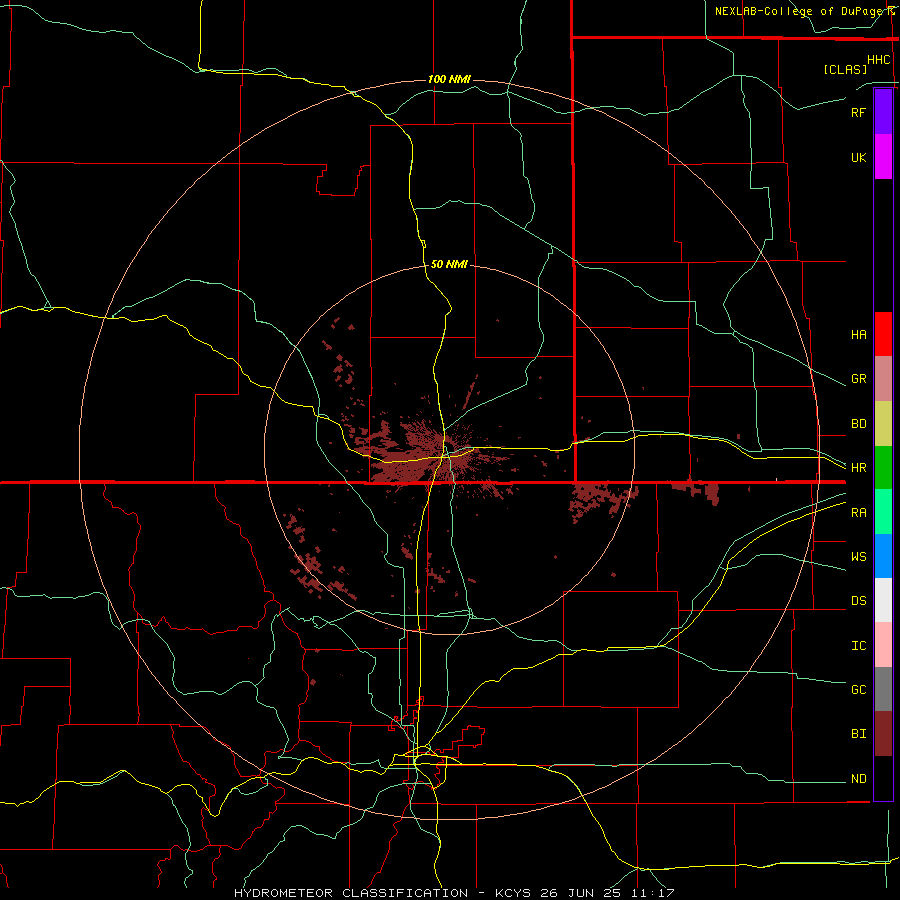Click the white DS legend swatch
This screenshot has height=900, width=900.
(883, 600)
